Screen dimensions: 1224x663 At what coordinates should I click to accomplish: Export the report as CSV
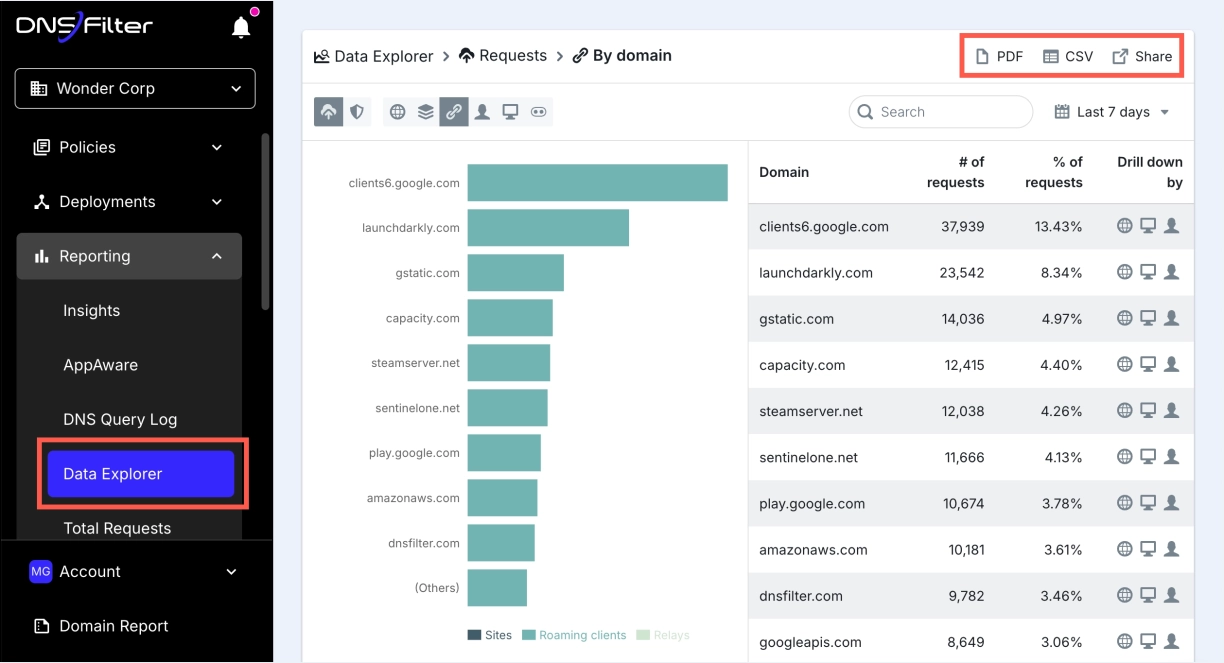pyautogui.click(x=1068, y=56)
